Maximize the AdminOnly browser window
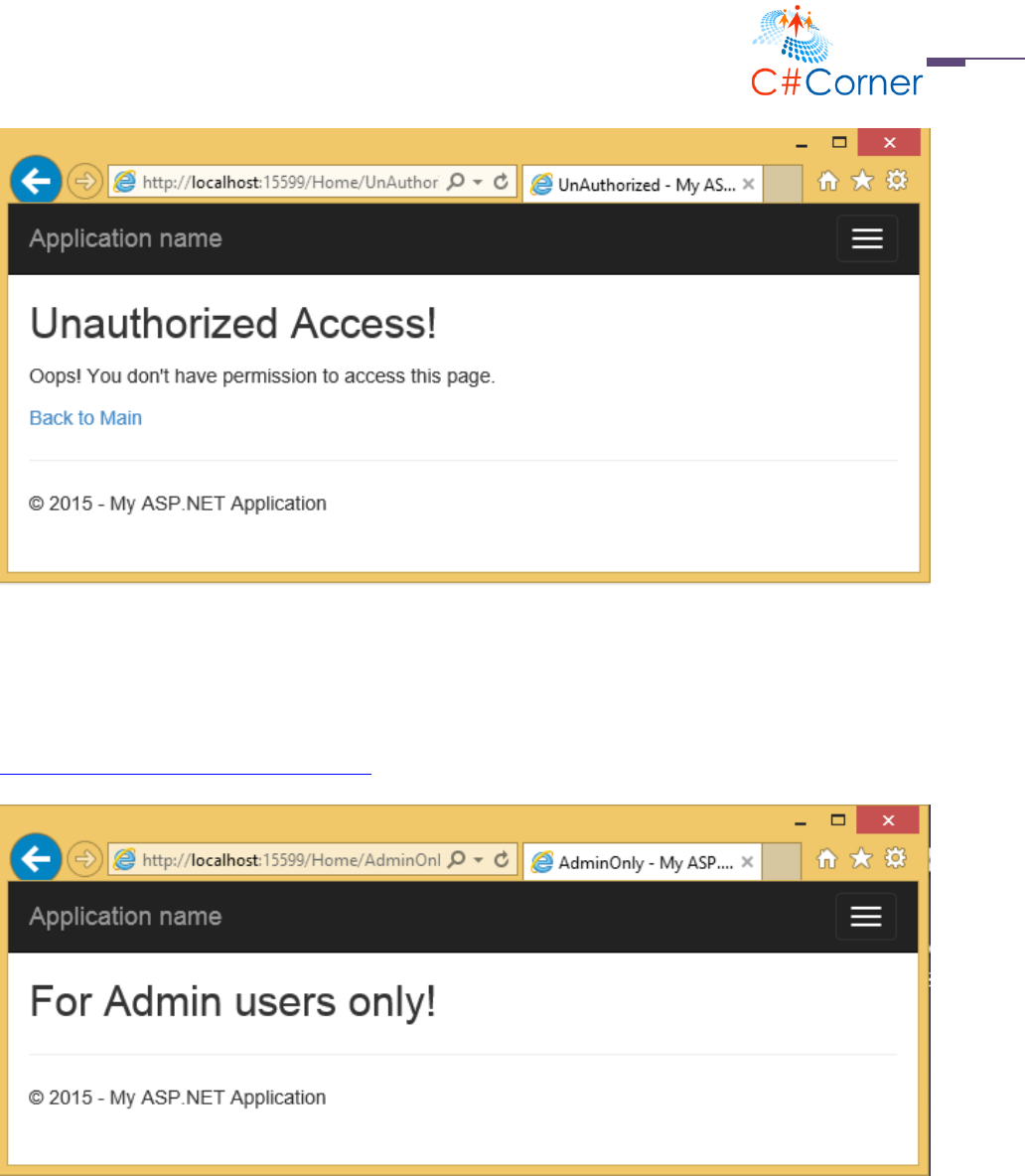1025x1176 pixels. (x=838, y=820)
